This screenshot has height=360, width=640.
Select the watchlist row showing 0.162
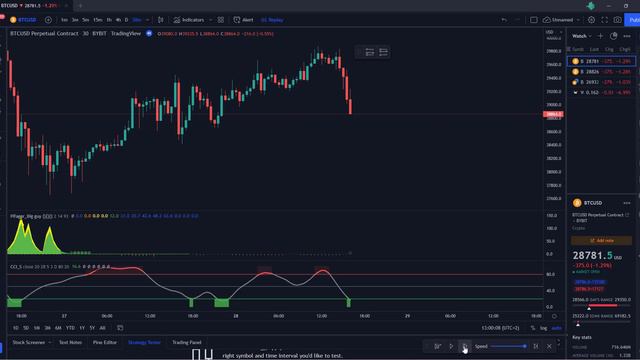pyautogui.click(x=602, y=92)
